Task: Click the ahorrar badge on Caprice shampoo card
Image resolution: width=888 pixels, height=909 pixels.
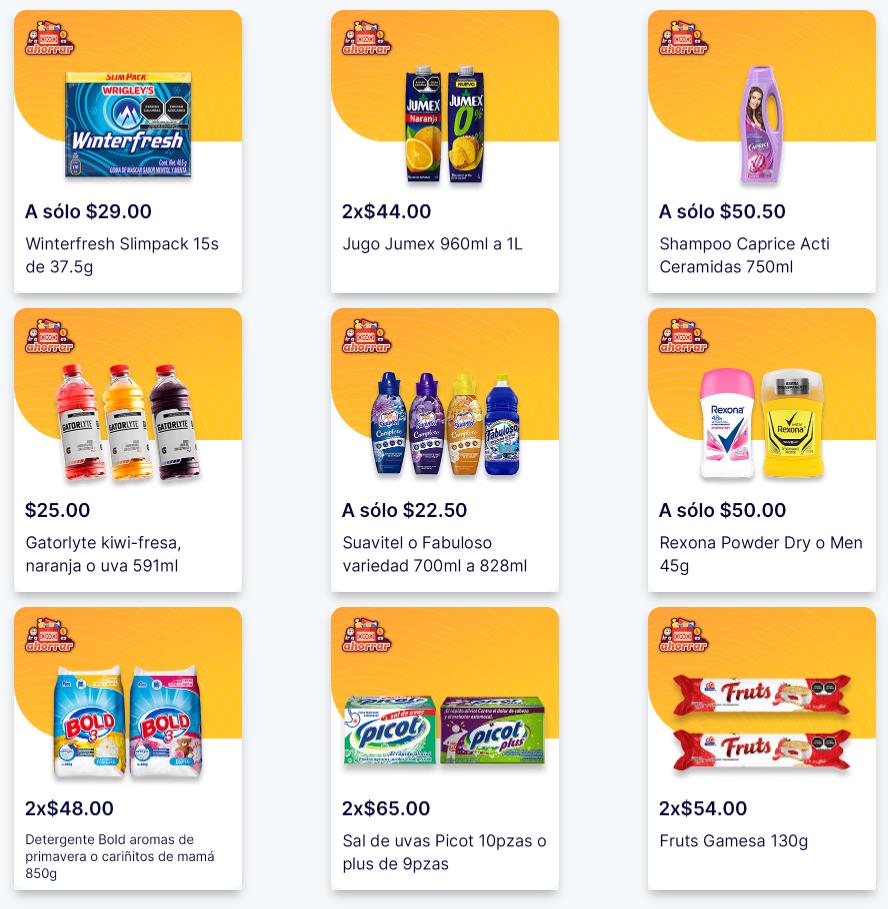Action: (x=683, y=38)
